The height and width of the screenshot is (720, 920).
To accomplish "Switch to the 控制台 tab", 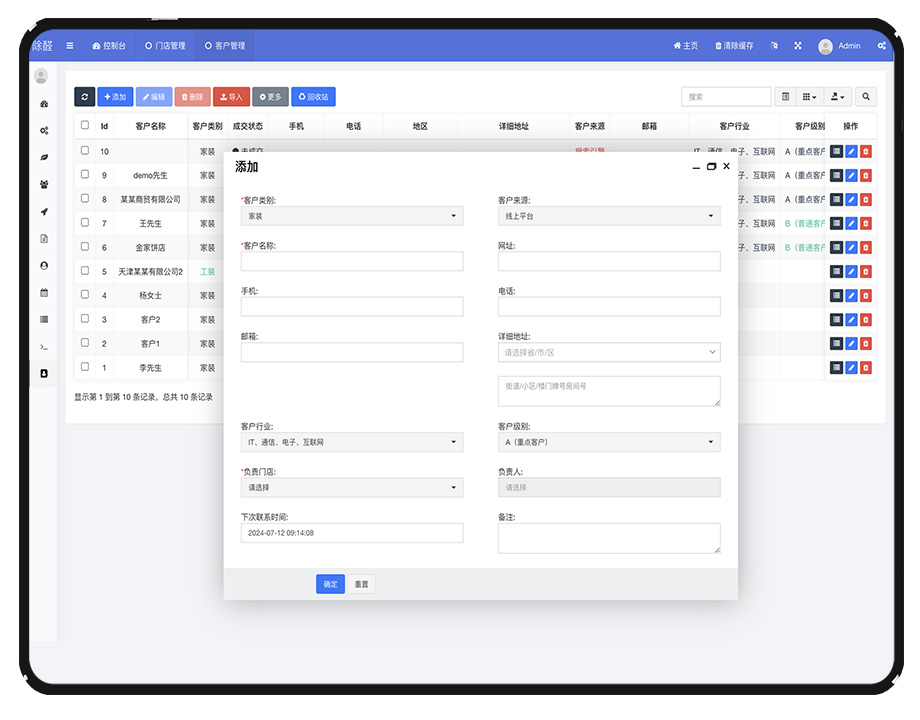I will point(109,46).
